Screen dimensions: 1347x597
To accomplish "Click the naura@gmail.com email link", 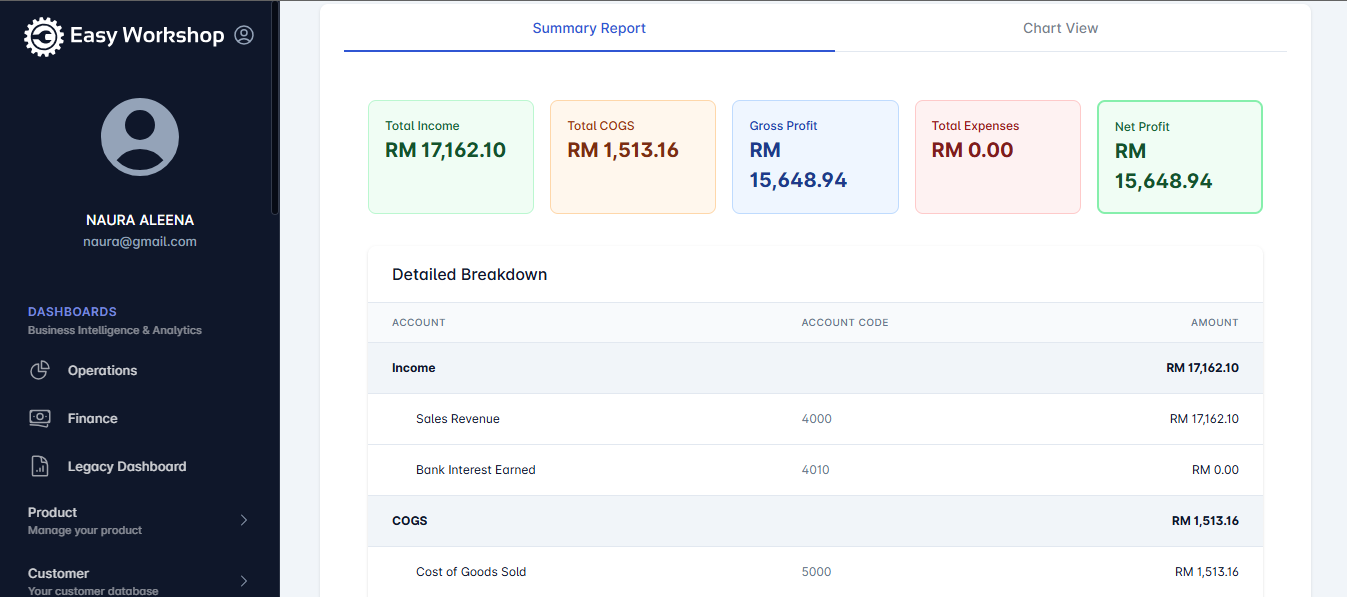I will click(x=139, y=241).
